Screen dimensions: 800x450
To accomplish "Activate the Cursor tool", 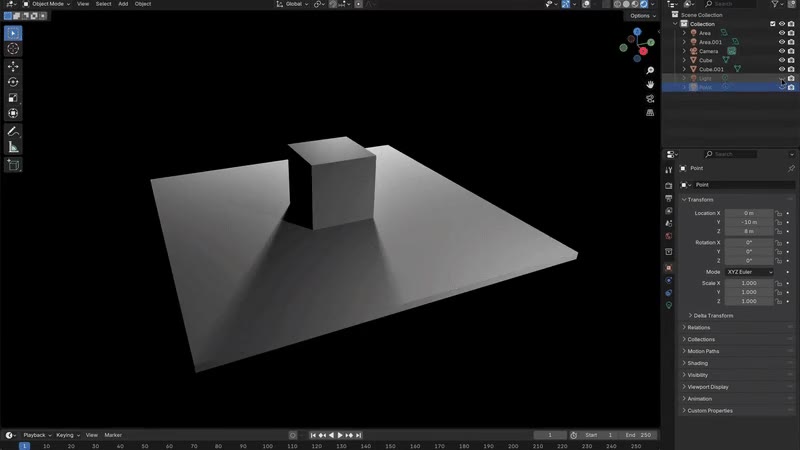I will click(13, 49).
